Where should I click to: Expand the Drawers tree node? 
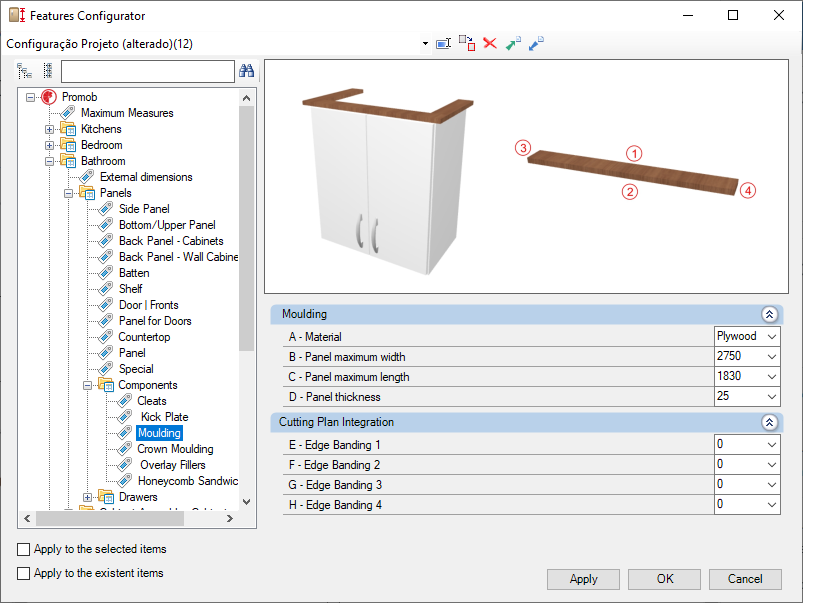(87, 498)
